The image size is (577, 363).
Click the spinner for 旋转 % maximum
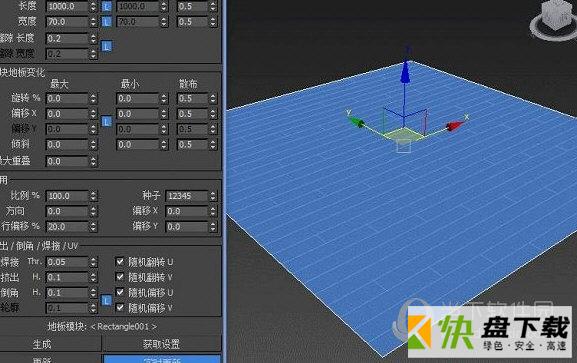coord(93,98)
